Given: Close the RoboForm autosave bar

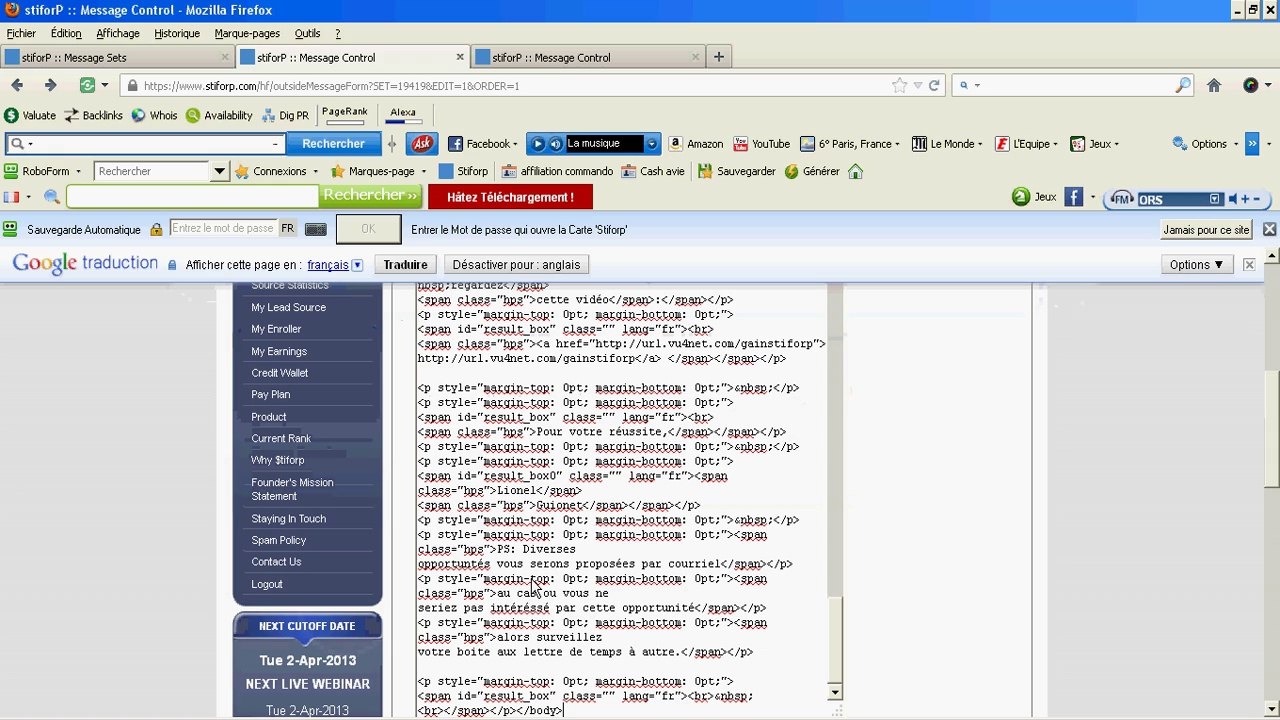Looking at the screenshot, I should (1269, 230).
